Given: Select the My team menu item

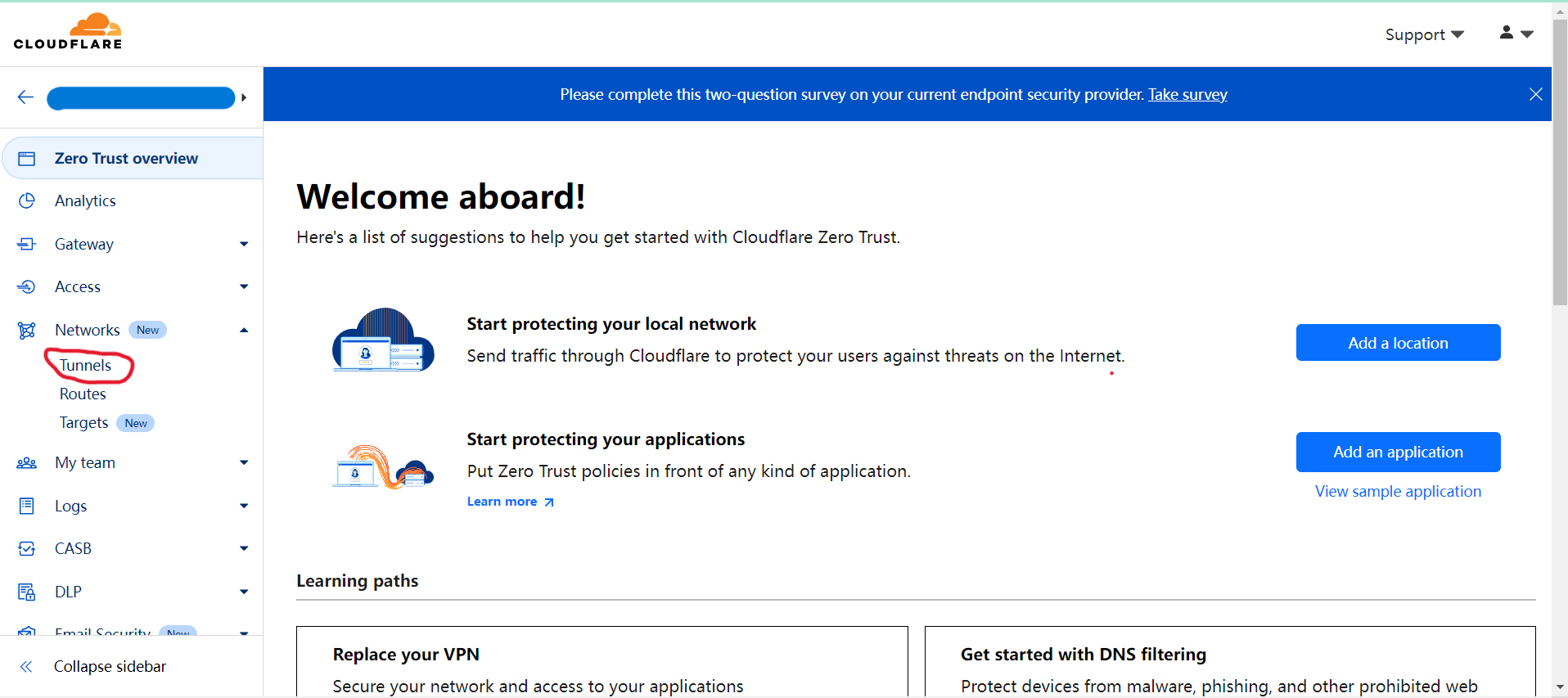Looking at the screenshot, I should point(85,463).
